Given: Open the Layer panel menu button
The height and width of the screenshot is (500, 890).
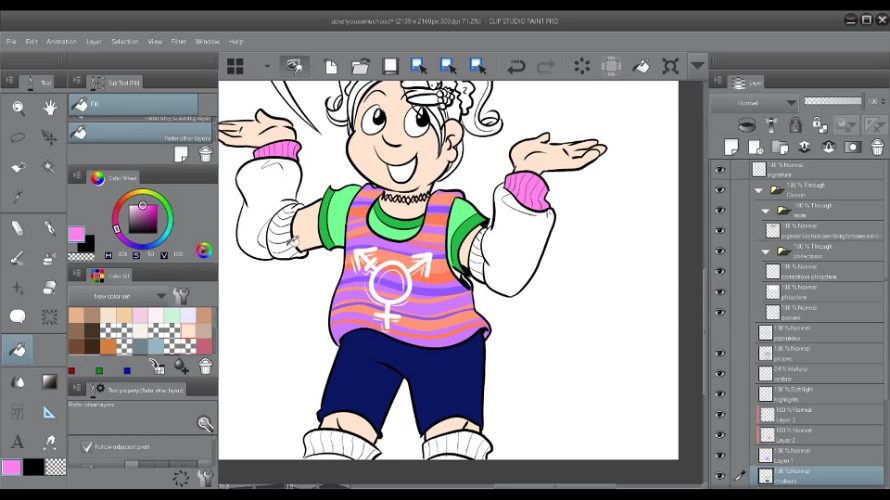Looking at the screenshot, I should tap(718, 81).
